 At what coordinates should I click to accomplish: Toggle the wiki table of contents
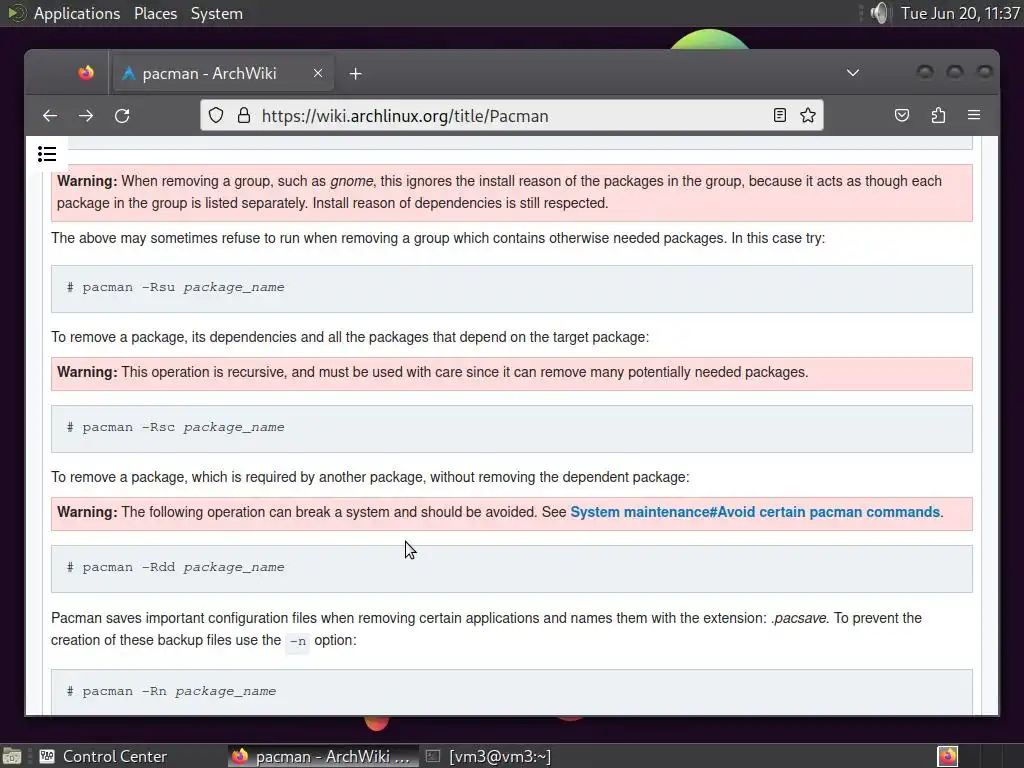[47, 154]
